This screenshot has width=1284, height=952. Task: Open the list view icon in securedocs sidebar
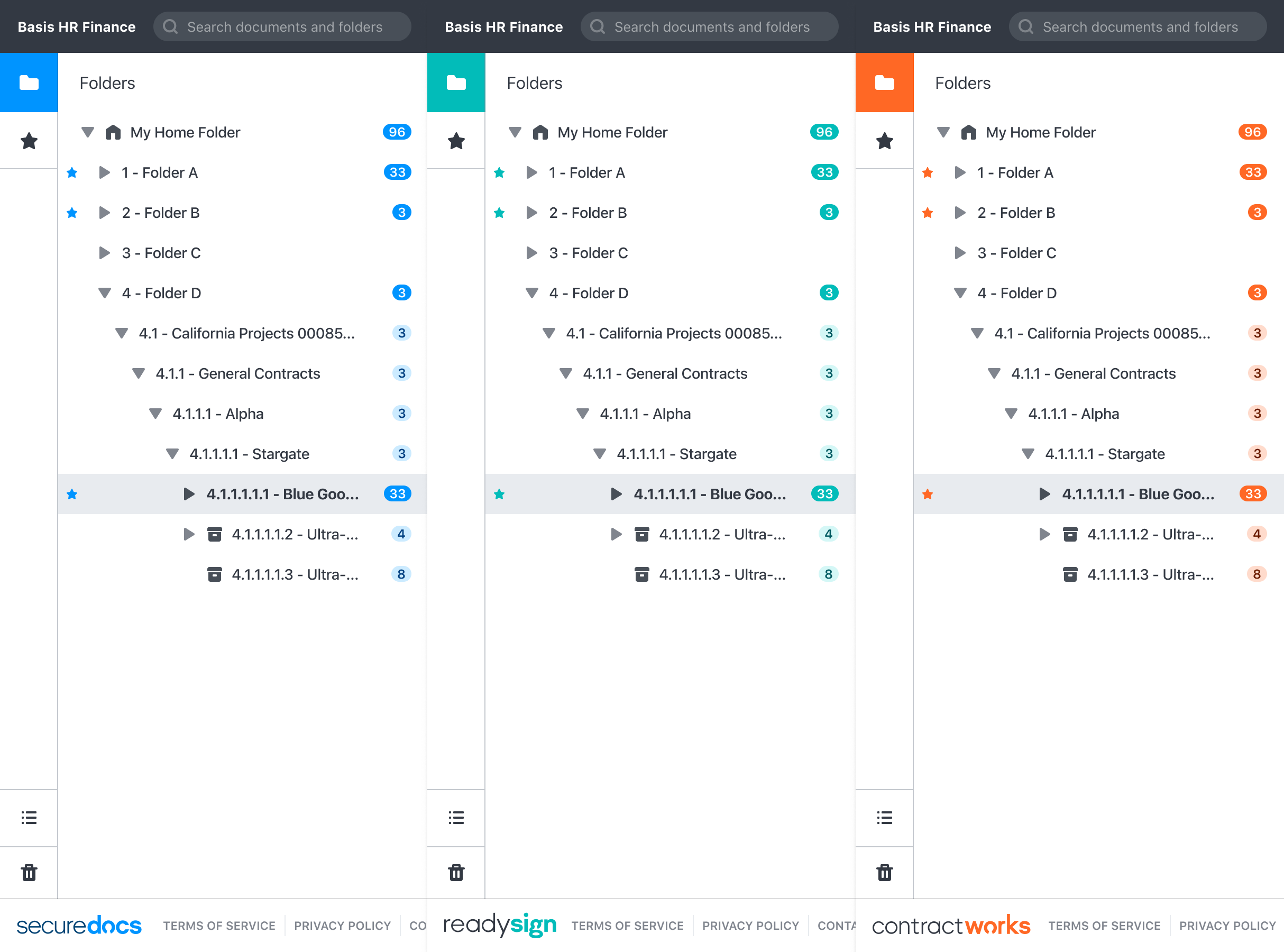[x=29, y=817]
